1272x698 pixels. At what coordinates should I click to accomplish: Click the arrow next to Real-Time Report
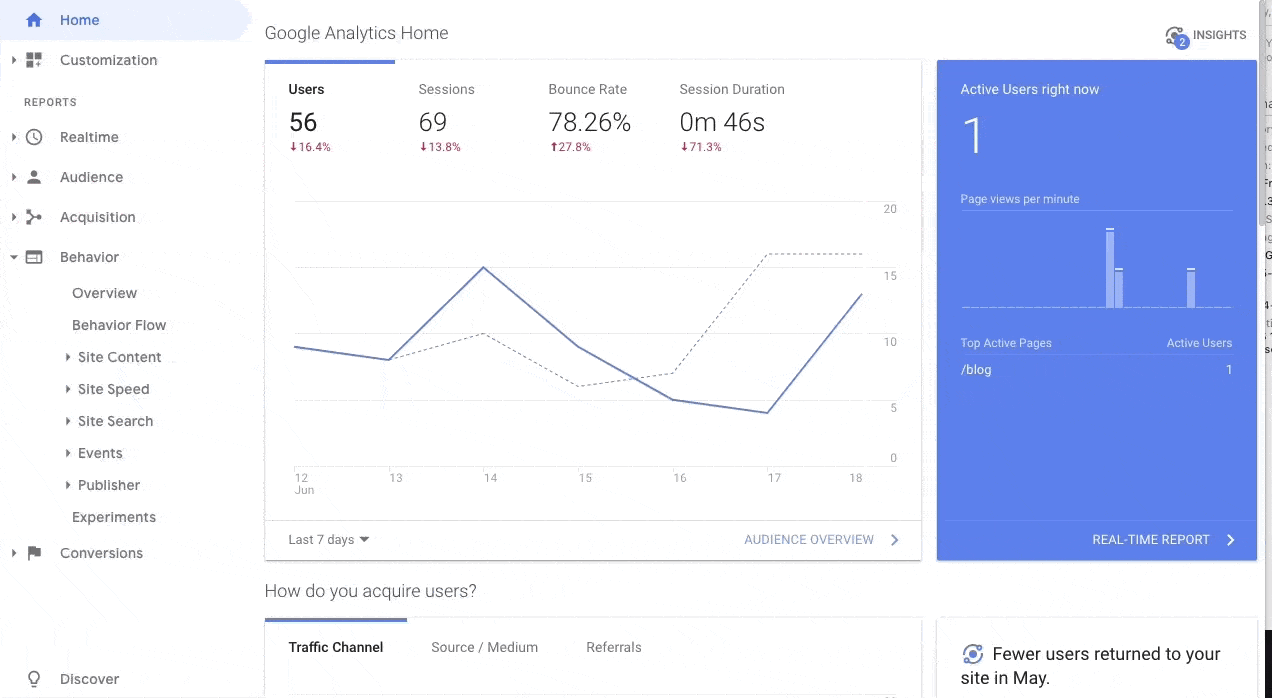(1230, 540)
